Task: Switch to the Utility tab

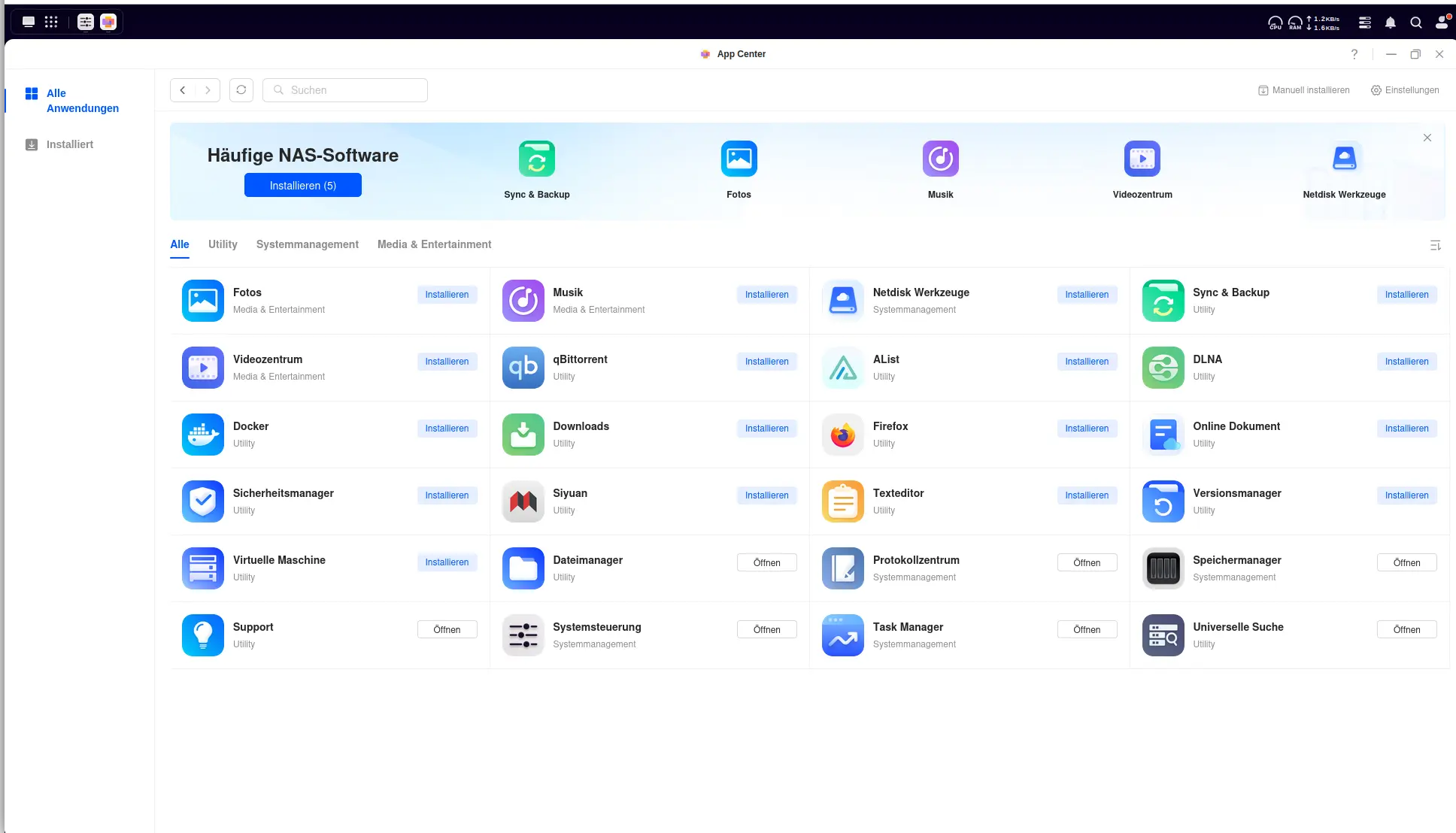Action: (x=223, y=244)
